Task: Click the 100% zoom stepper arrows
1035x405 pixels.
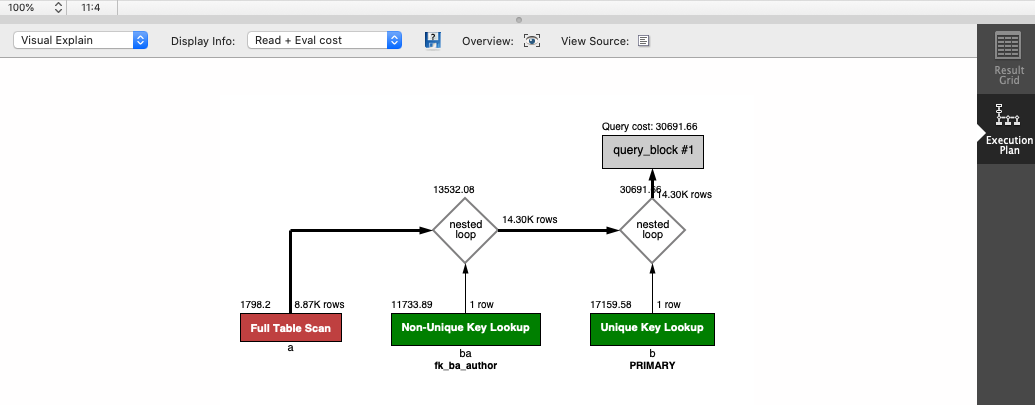Action: pos(58,7)
